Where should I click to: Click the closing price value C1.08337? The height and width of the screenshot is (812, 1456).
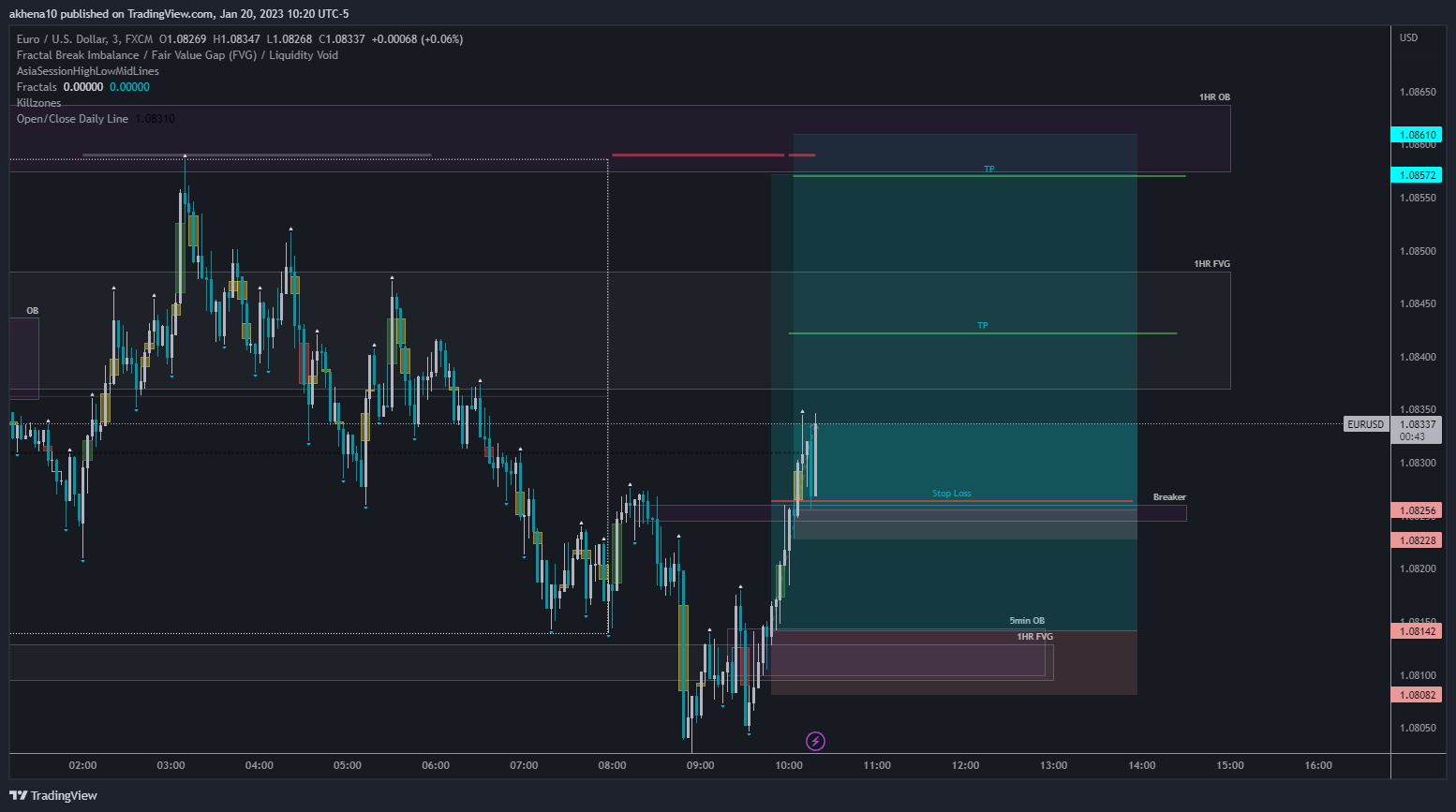342,39
